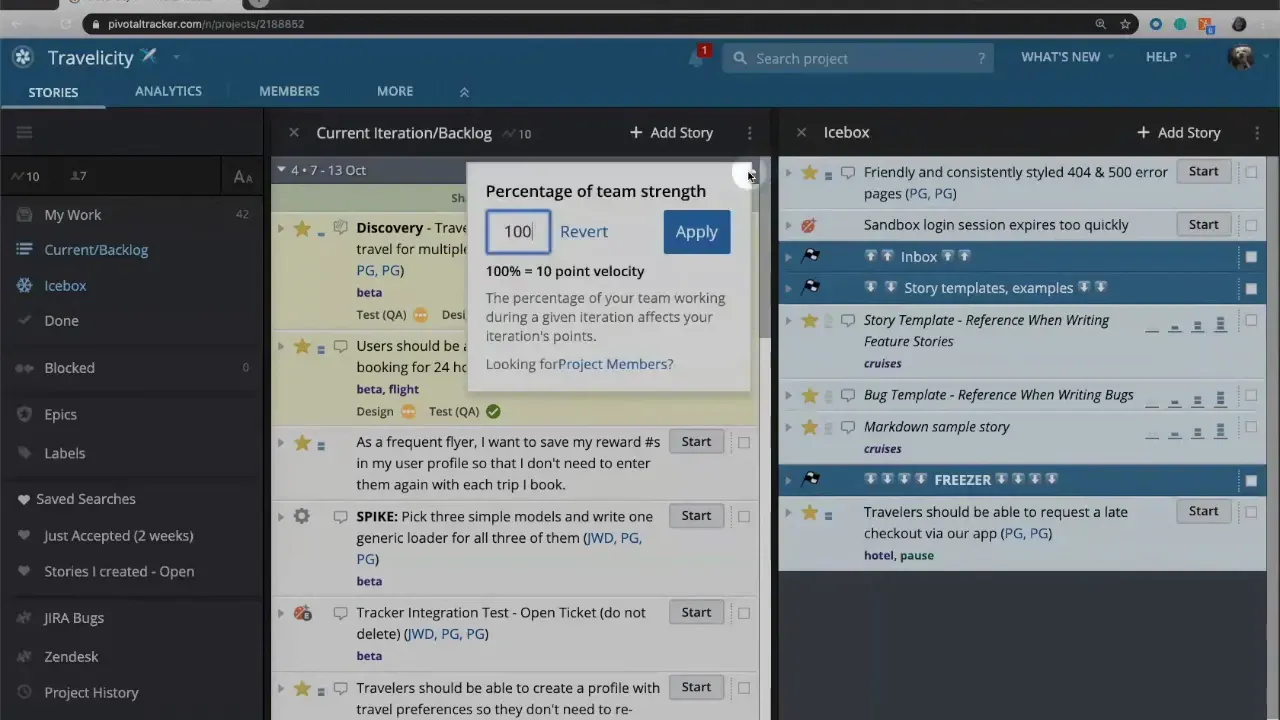Viewport: 1280px width, 720px height.
Task: Check the FREEZER release selection box
Action: tap(1251, 479)
